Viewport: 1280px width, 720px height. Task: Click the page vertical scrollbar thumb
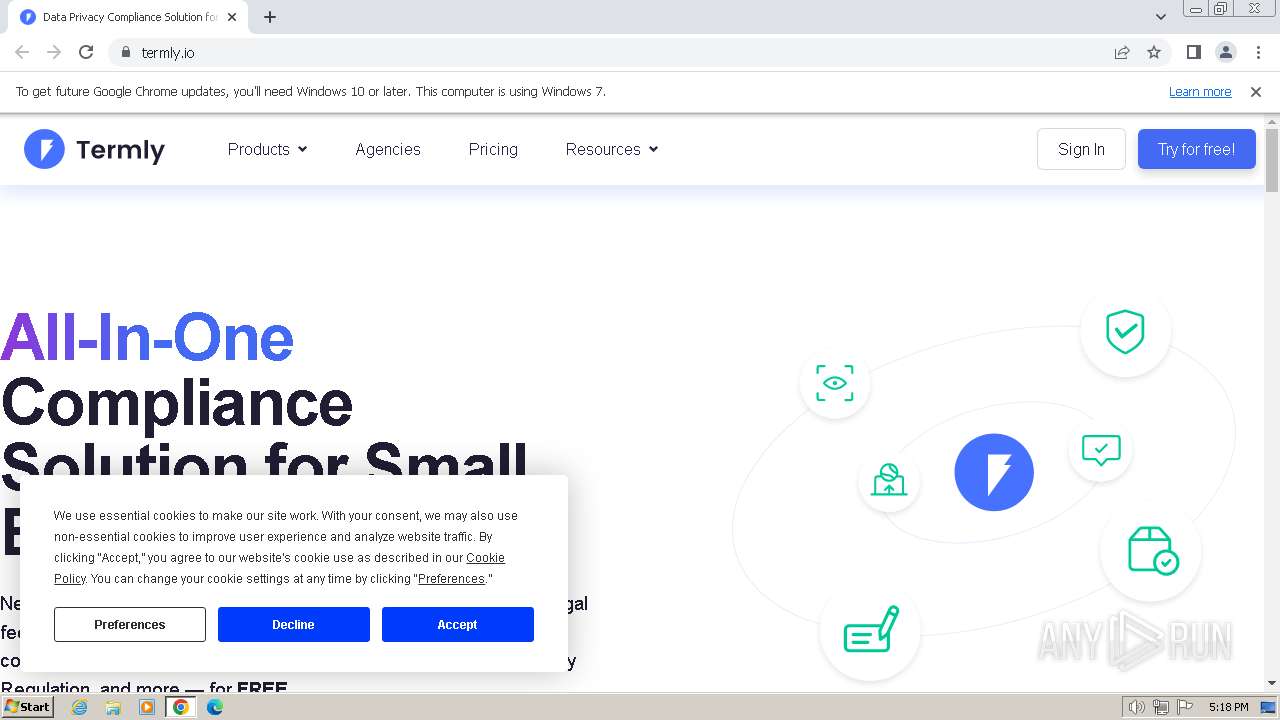(1272, 160)
